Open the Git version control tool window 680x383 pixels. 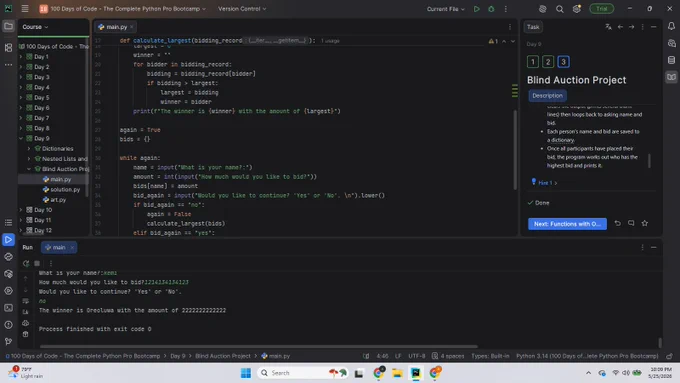8,342
